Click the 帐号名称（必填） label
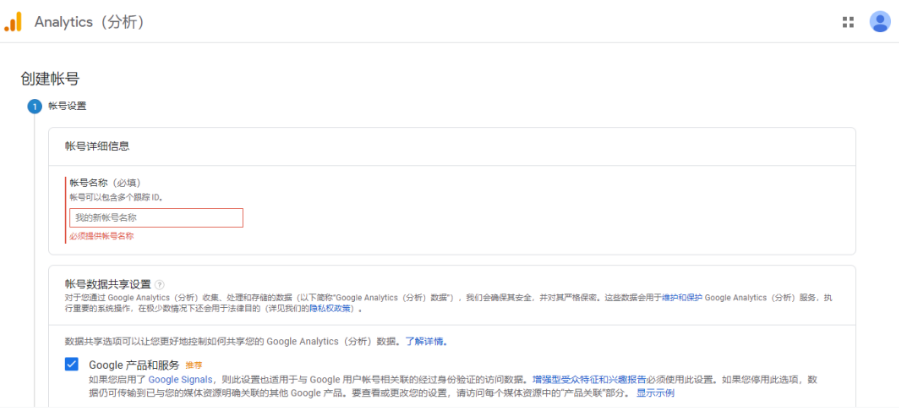The image size is (899, 408). click(105, 183)
